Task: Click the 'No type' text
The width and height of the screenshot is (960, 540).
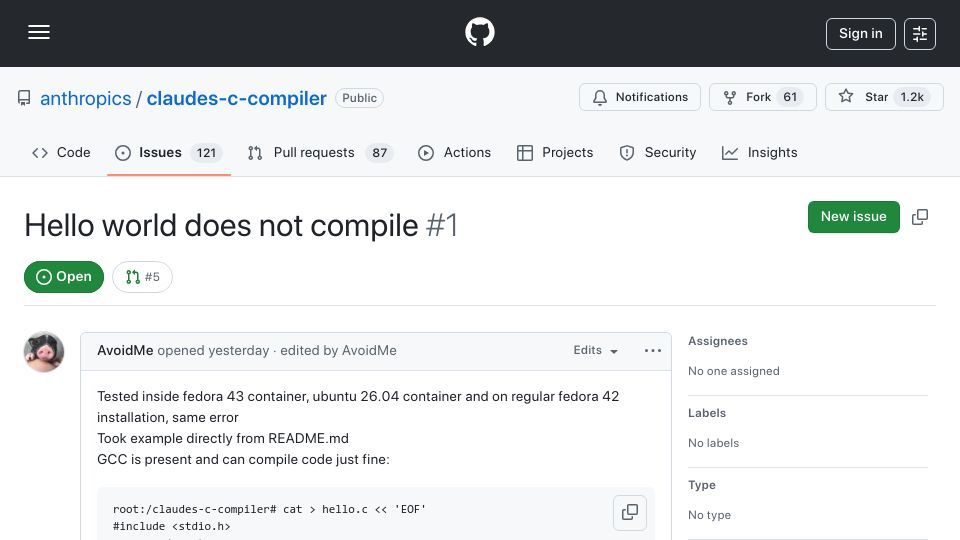Action: [x=709, y=515]
